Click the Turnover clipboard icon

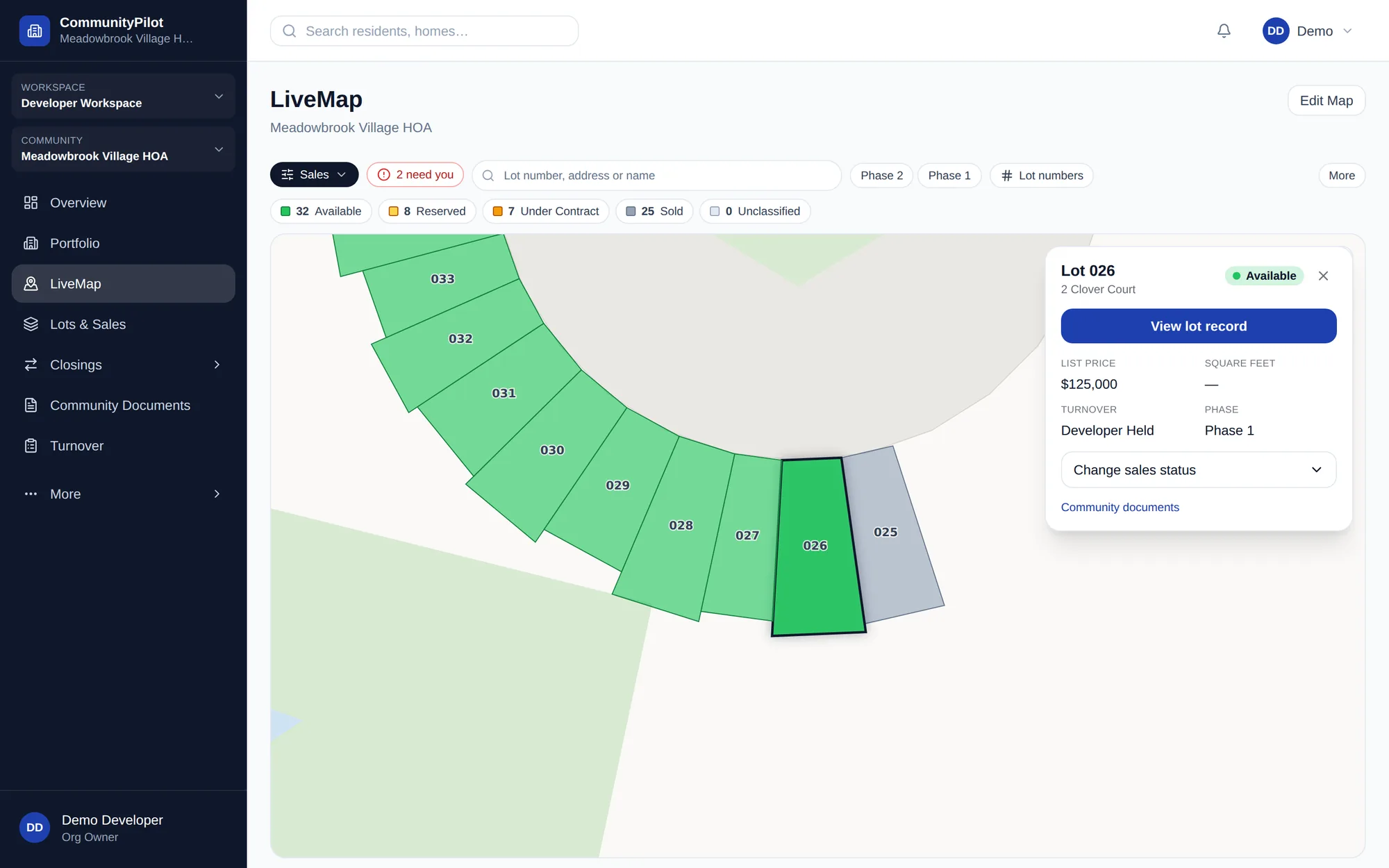31,446
